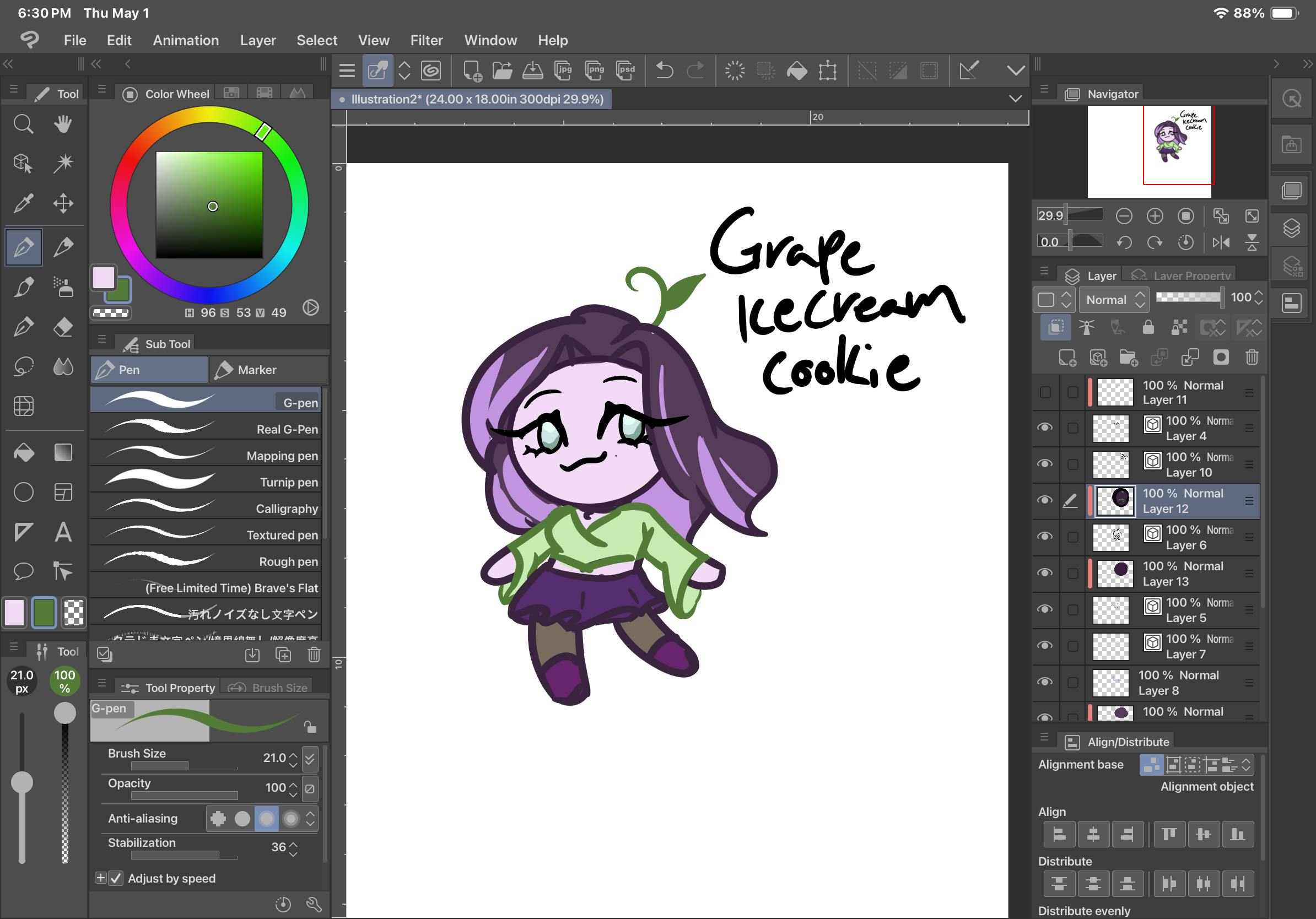Image resolution: width=1316 pixels, height=919 pixels.
Task: Select the Eraser tool
Action: tap(63, 327)
